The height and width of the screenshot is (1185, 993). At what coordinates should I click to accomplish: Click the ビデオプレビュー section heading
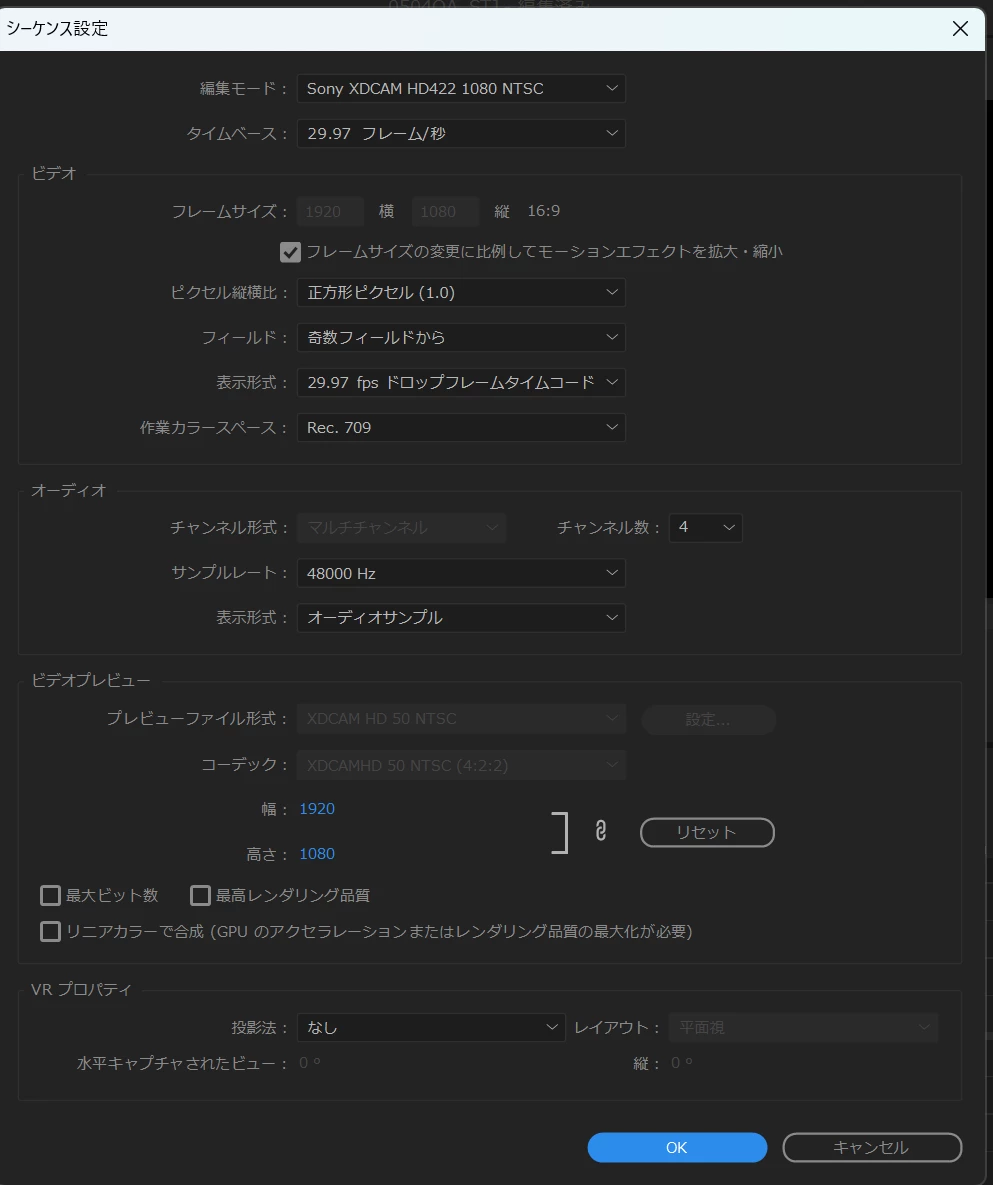(x=91, y=680)
